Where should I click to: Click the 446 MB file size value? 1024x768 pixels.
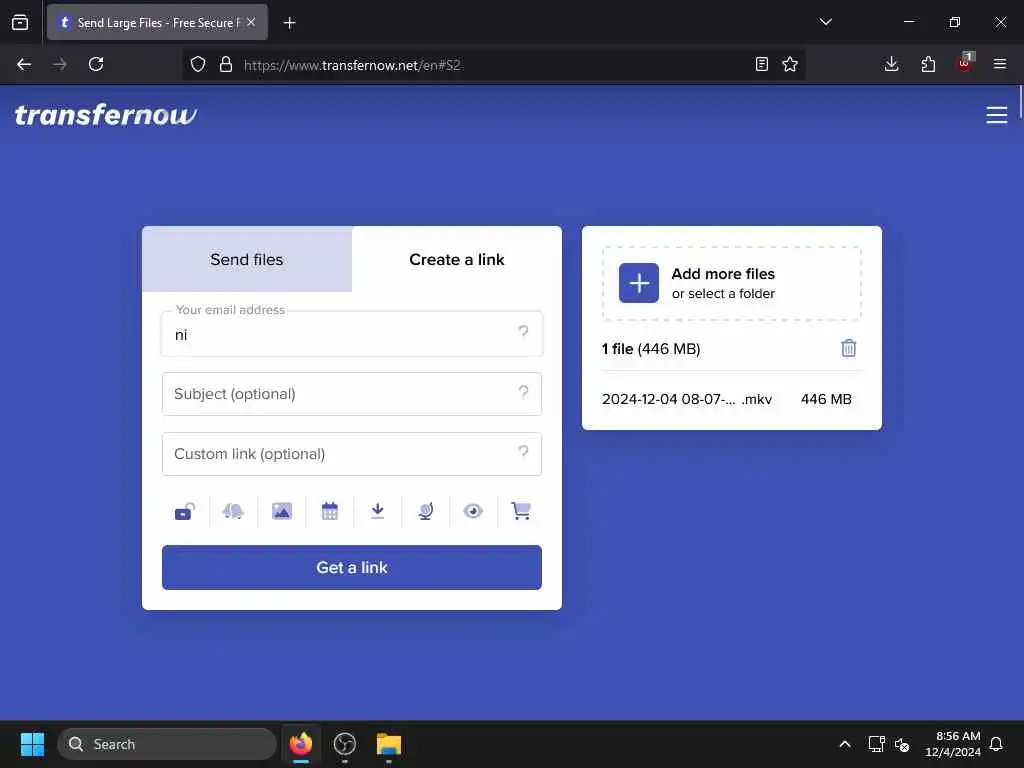click(826, 399)
